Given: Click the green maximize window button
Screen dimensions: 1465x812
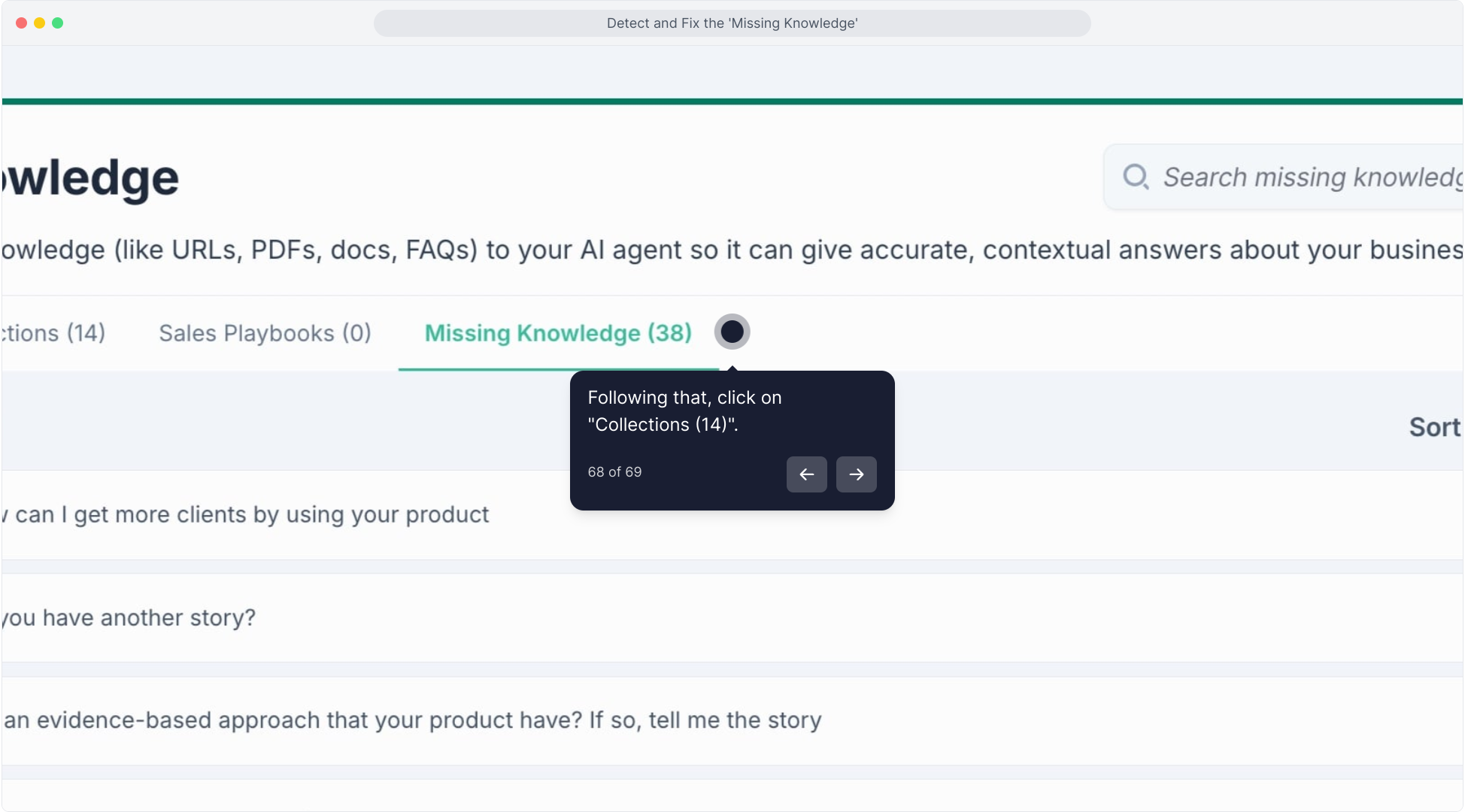Looking at the screenshot, I should tap(58, 23).
